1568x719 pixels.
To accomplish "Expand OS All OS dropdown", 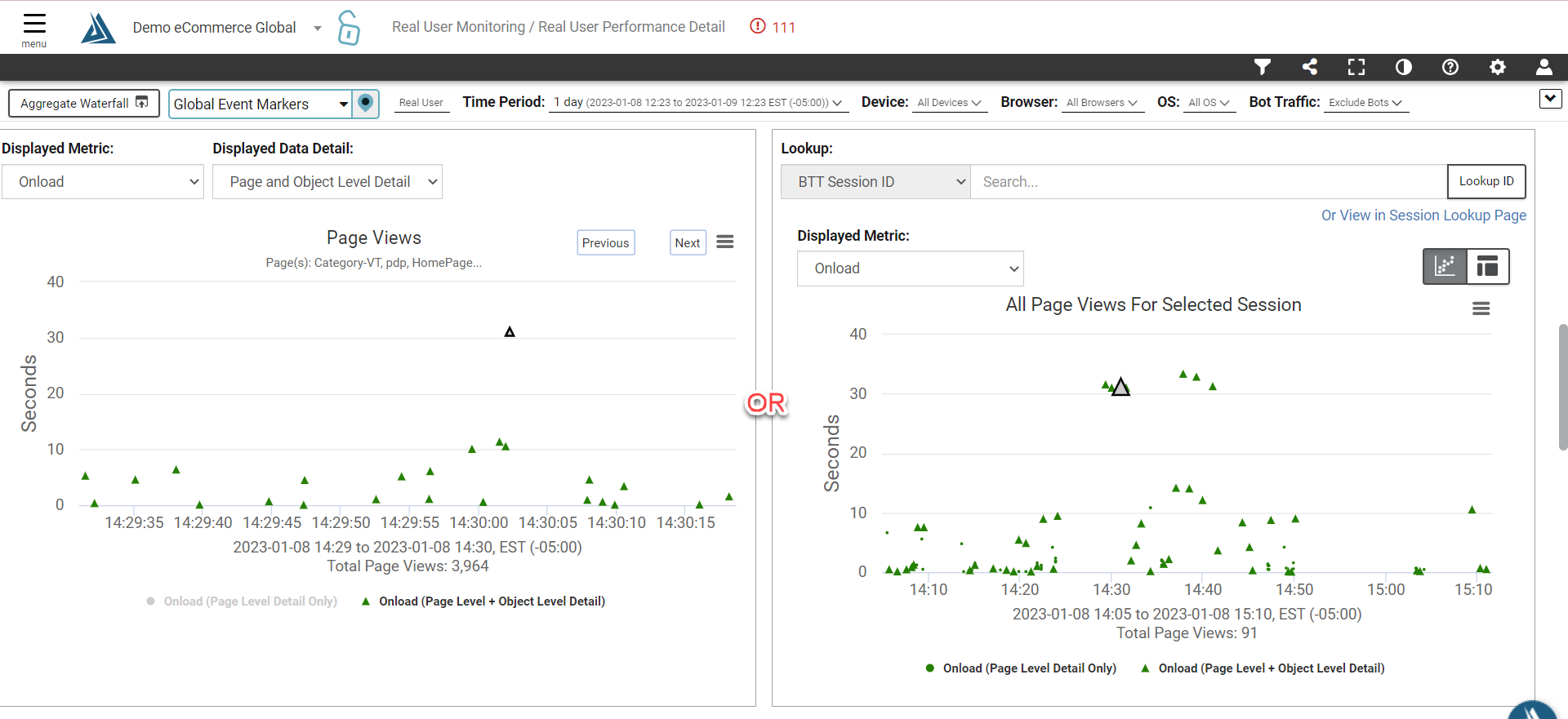I will (x=1209, y=103).
